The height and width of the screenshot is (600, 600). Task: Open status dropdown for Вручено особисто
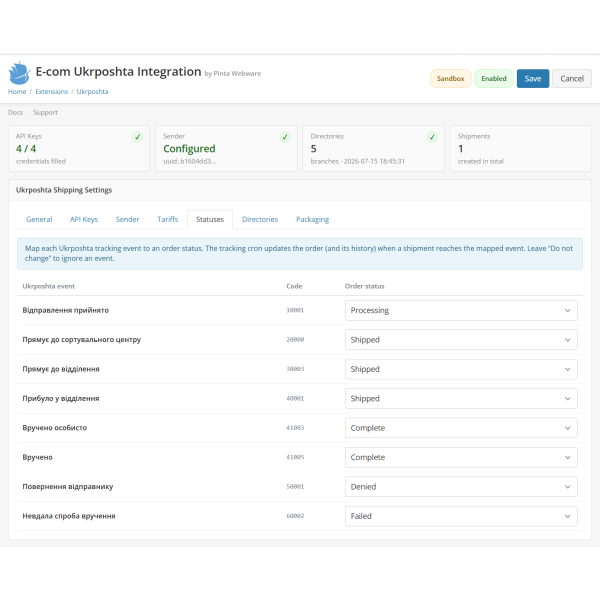point(461,428)
